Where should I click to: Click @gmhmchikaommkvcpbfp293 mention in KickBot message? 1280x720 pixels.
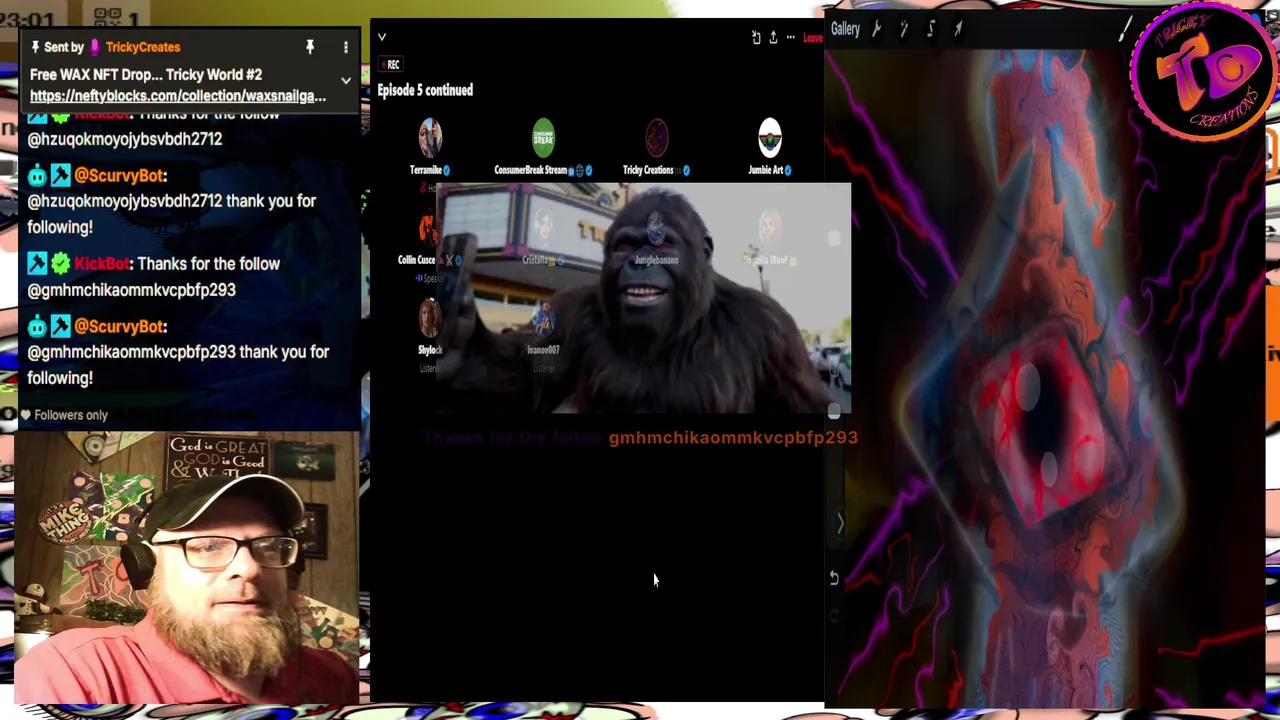click(131, 290)
